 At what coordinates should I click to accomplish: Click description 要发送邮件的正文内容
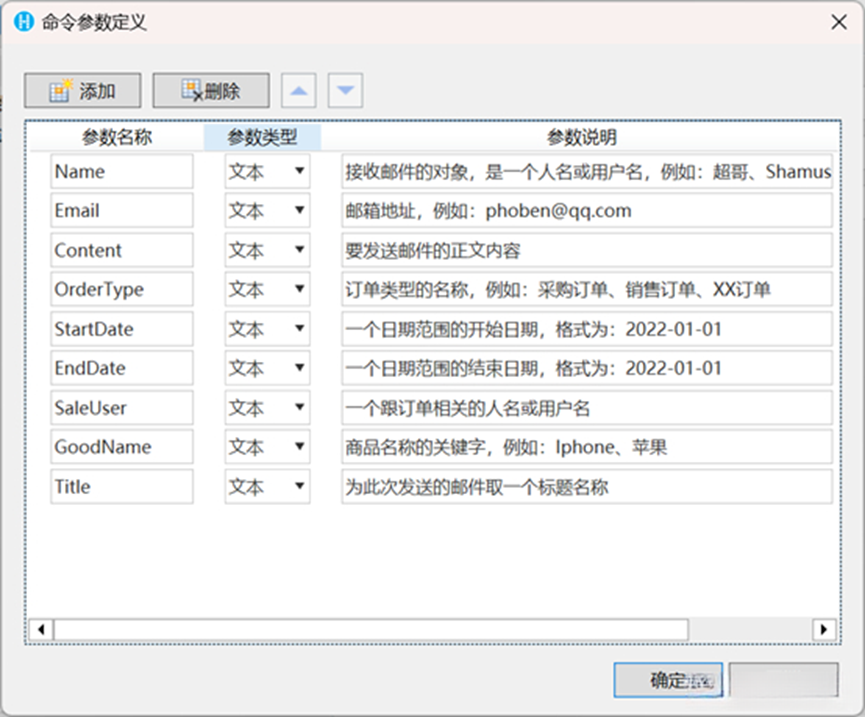(x=587, y=250)
